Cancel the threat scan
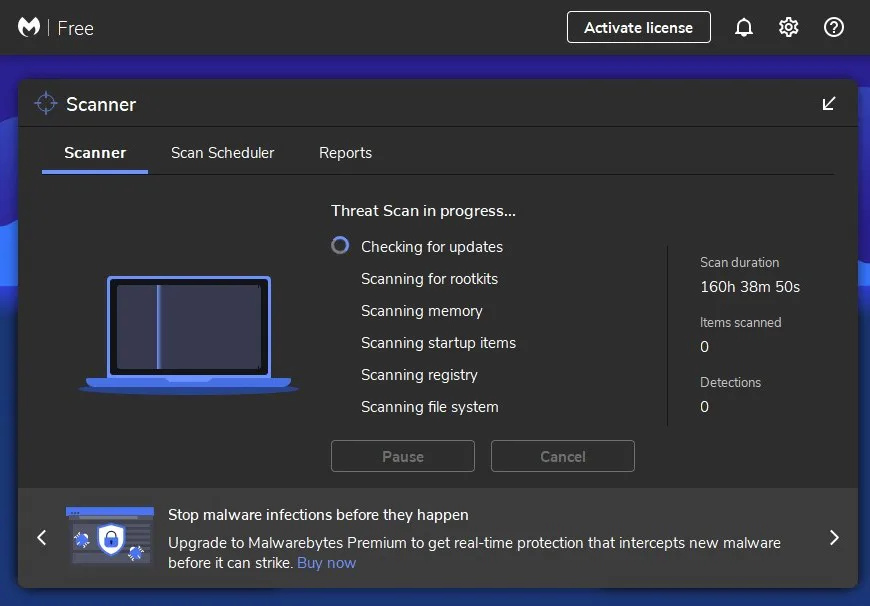The width and height of the screenshot is (870, 606). tap(563, 456)
